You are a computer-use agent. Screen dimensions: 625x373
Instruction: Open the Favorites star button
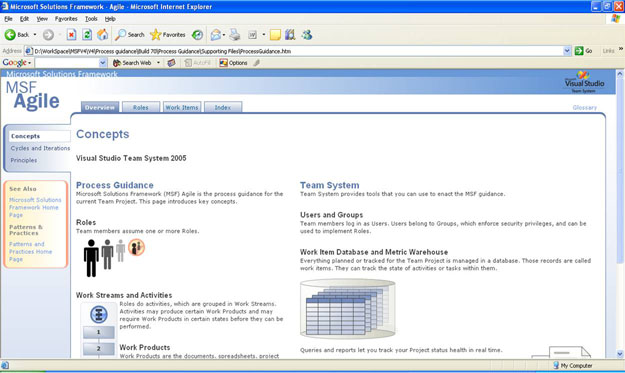tap(168, 35)
